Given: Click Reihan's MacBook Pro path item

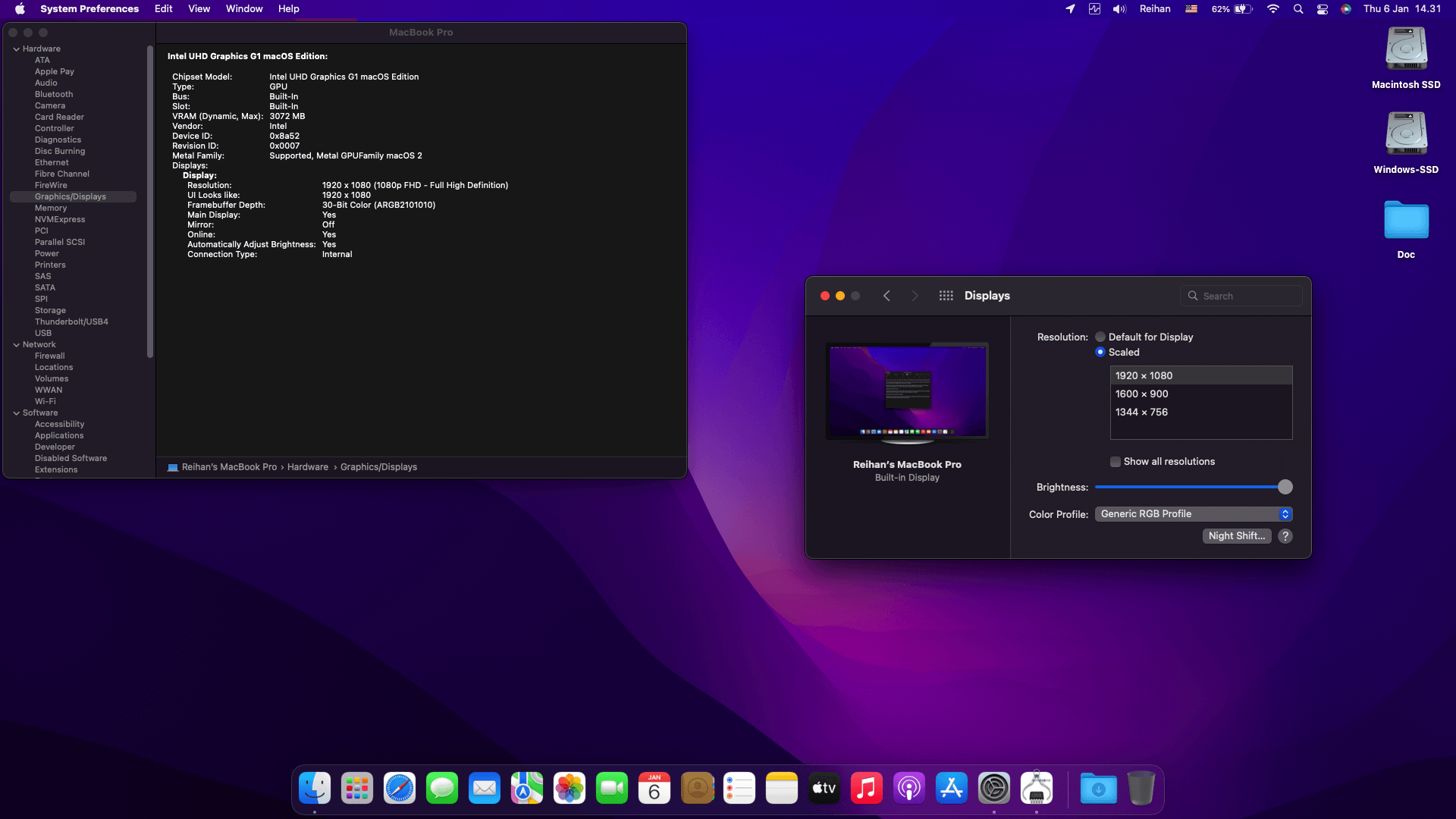Looking at the screenshot, I should click(x=222, y=467).
